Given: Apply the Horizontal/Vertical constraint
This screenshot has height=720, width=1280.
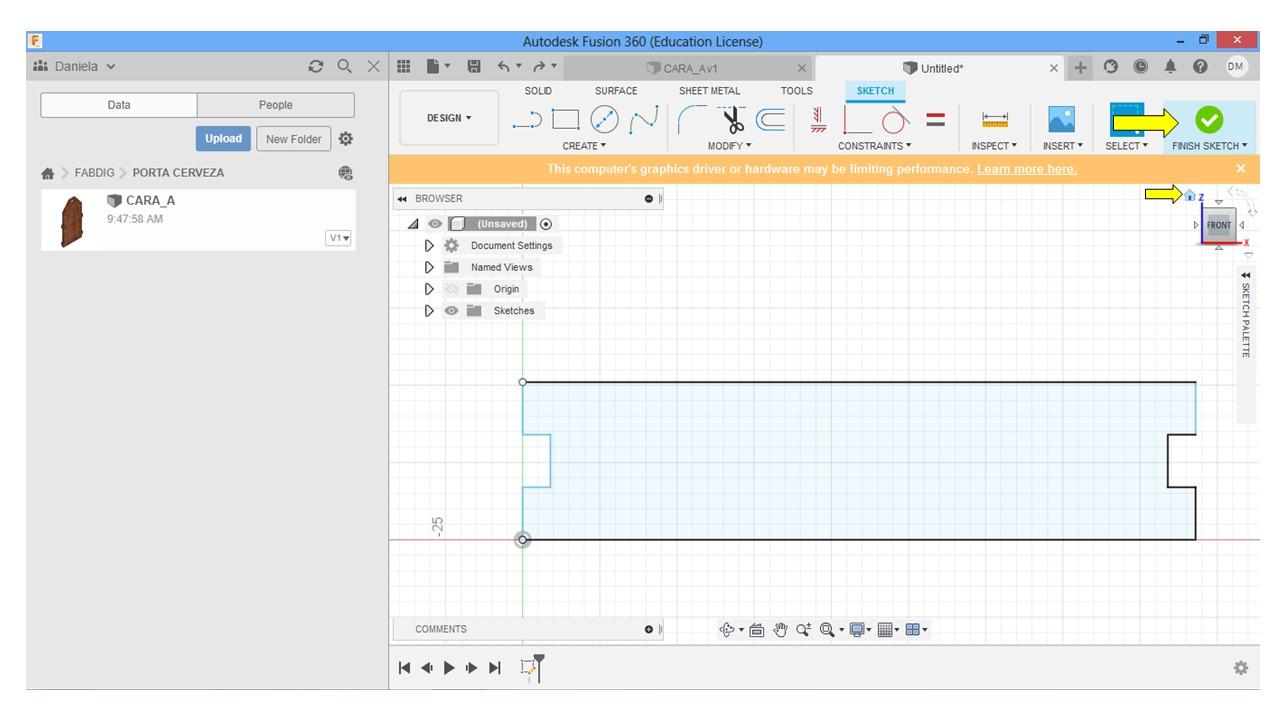Looking at the screenshot, I should [818, 120].
